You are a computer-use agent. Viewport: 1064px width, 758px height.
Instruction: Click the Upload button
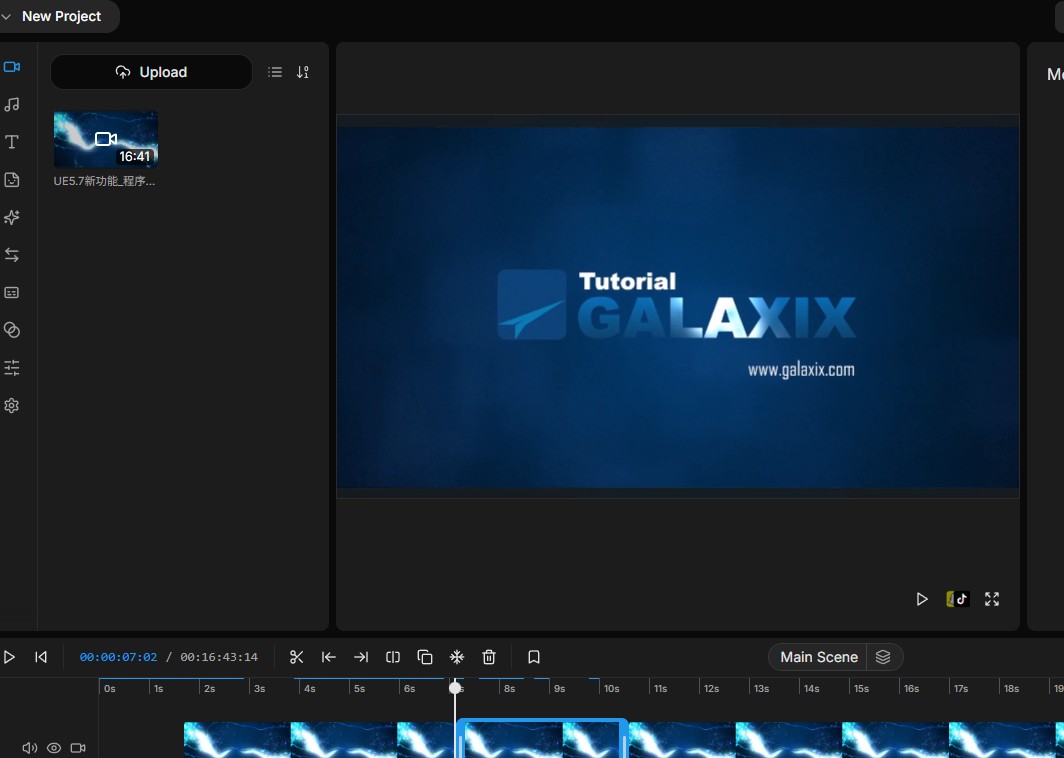pyautogui.click(x=150, y=72)
